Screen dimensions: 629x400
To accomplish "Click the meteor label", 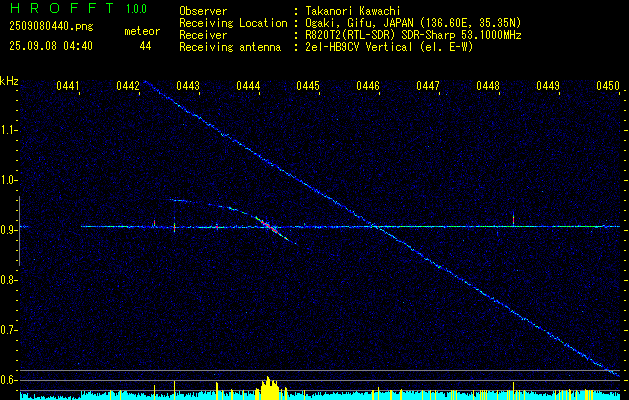I will 142,31.
